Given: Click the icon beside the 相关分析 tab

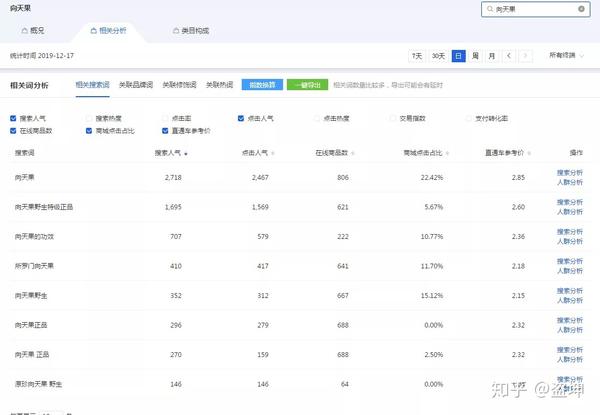Looking at the screenshot, I should point(93,31).
